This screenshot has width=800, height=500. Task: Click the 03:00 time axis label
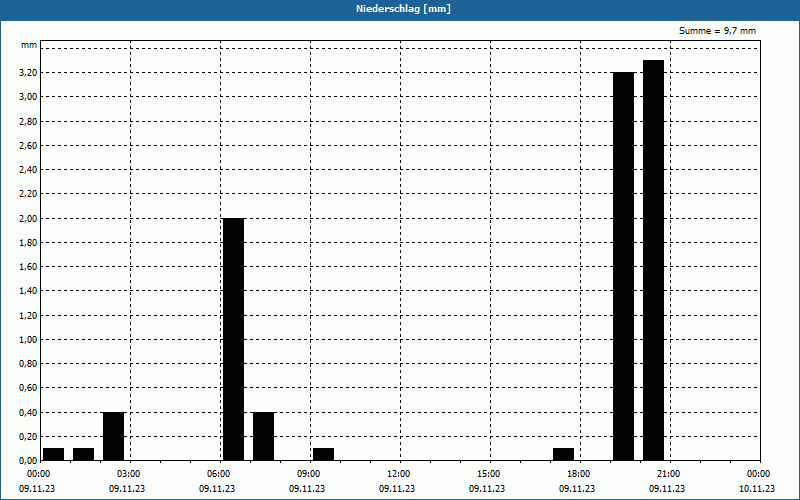tap(129, 474)
